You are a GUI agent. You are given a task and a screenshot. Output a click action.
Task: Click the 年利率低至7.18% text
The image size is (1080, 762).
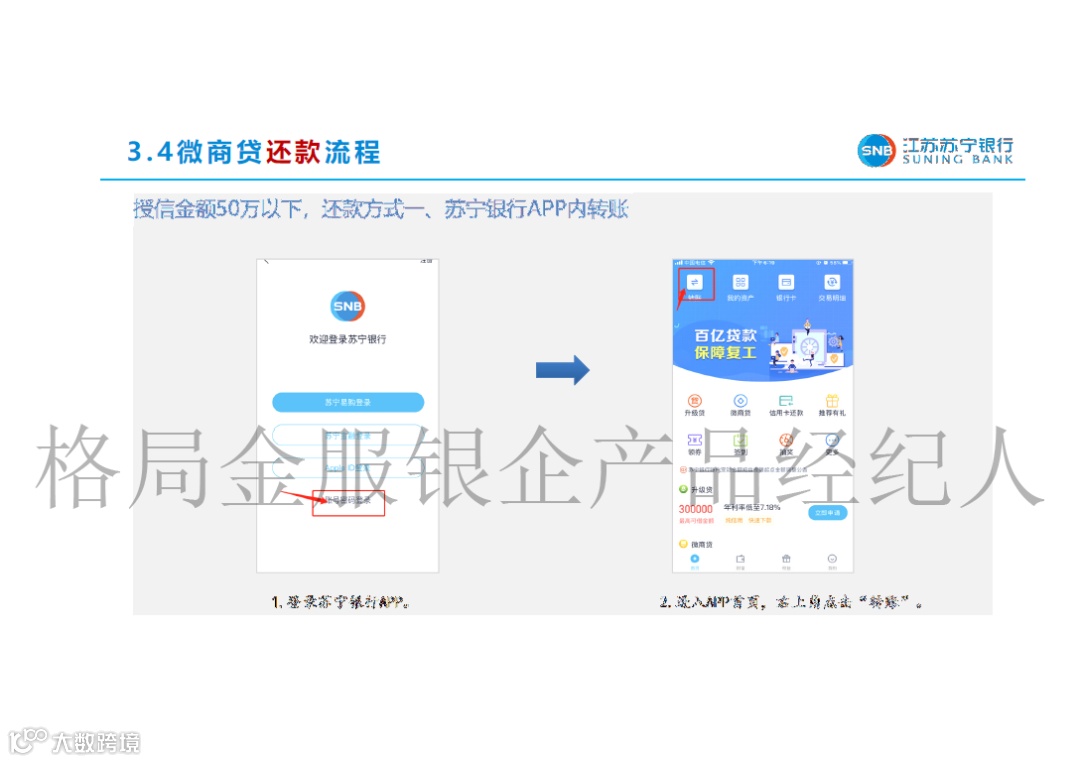751,507
